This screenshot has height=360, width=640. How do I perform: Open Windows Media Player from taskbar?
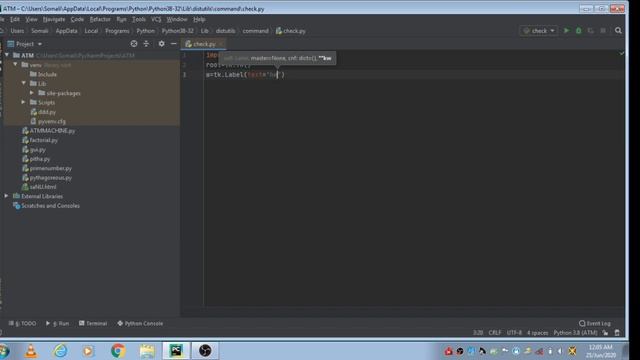[x=88, y=351]
